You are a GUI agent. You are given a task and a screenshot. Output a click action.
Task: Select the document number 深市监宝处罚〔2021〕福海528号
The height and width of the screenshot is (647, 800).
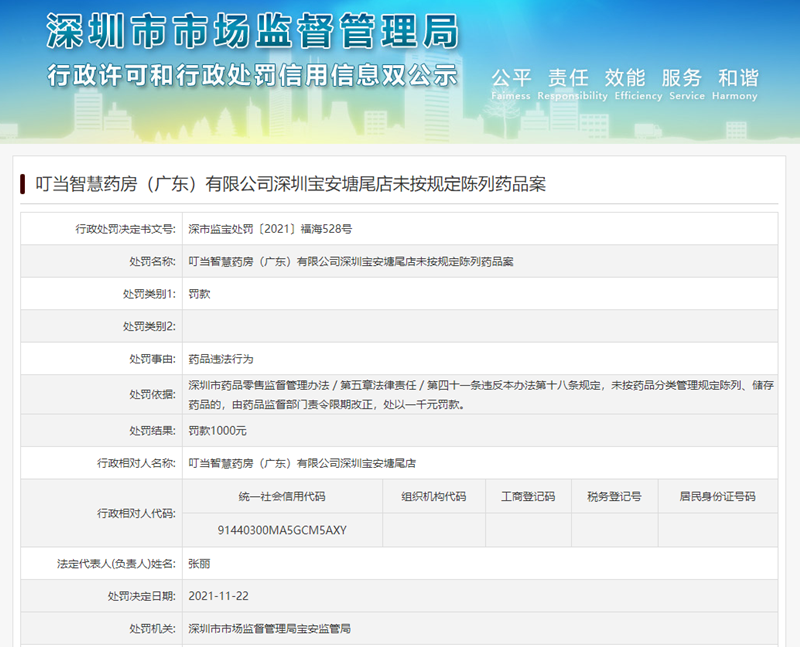[x=270, y=229]
